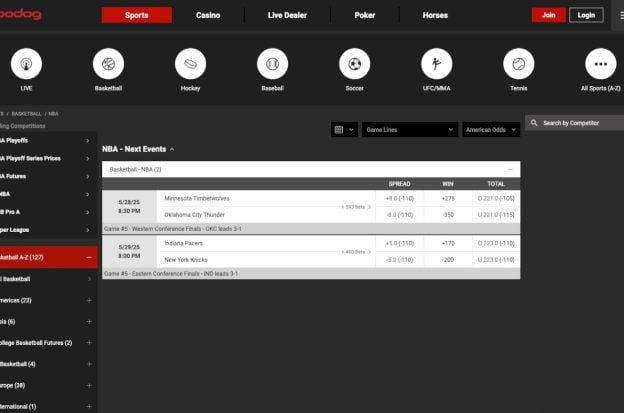
Task: Select the Baseball sport icon
Action: (x=272, y=65)
